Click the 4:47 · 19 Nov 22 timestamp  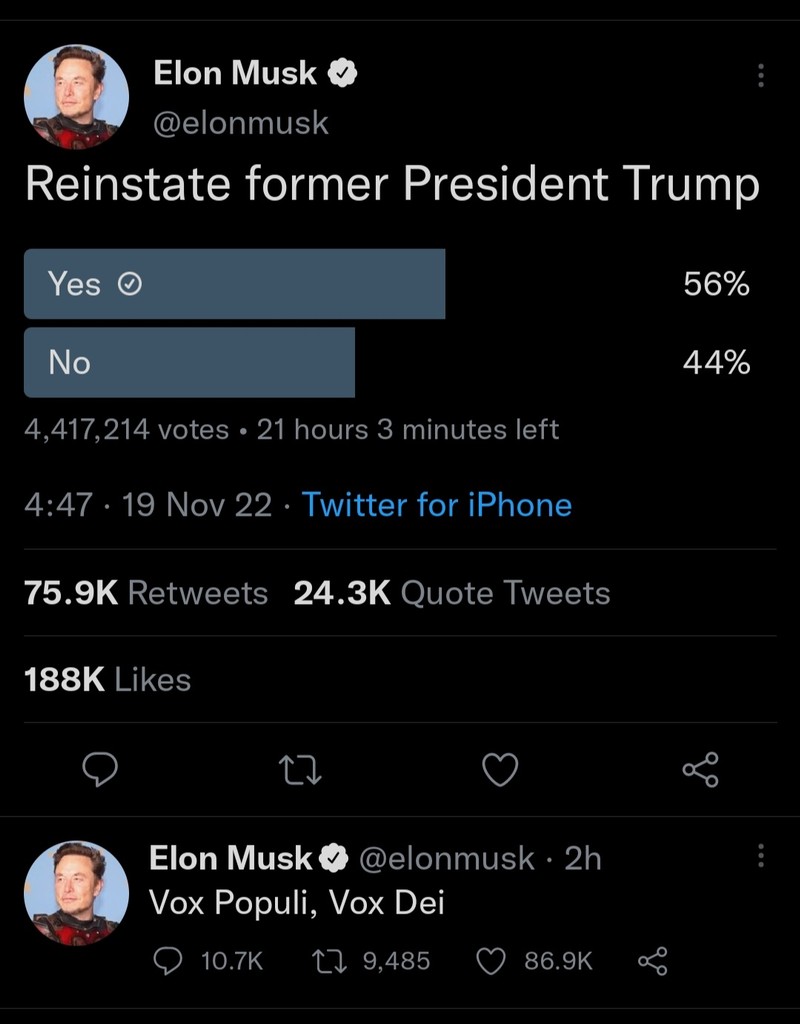[148, 504]
